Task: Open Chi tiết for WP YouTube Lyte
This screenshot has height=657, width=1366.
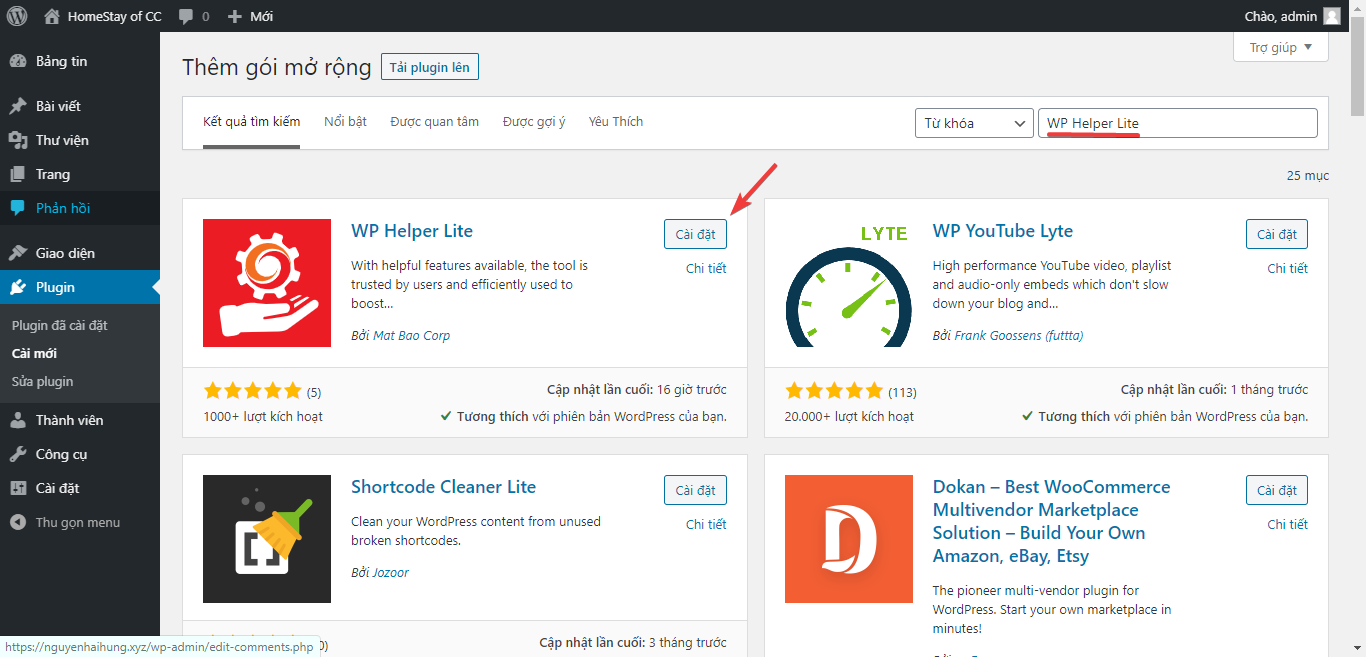Action: (x=1288, y=268)
